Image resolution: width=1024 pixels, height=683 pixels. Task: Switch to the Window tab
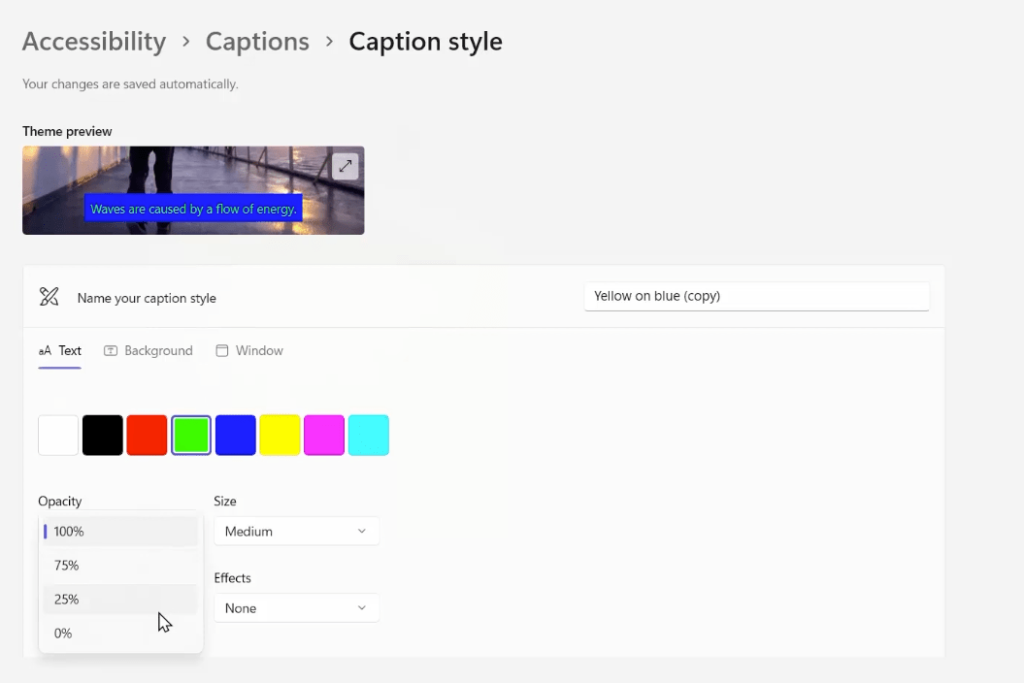coord(258,351)
